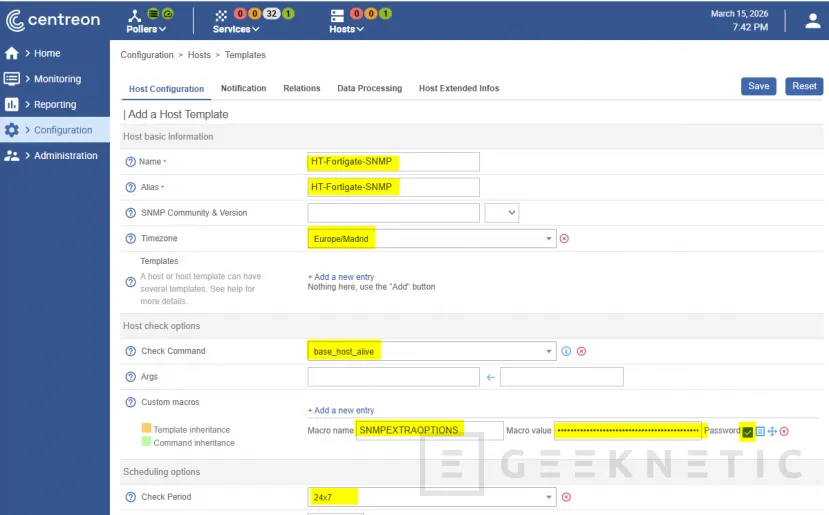Show help for SNMP Community & Version
This screenshot has height=515, width=829.
[x=131, y=213]
